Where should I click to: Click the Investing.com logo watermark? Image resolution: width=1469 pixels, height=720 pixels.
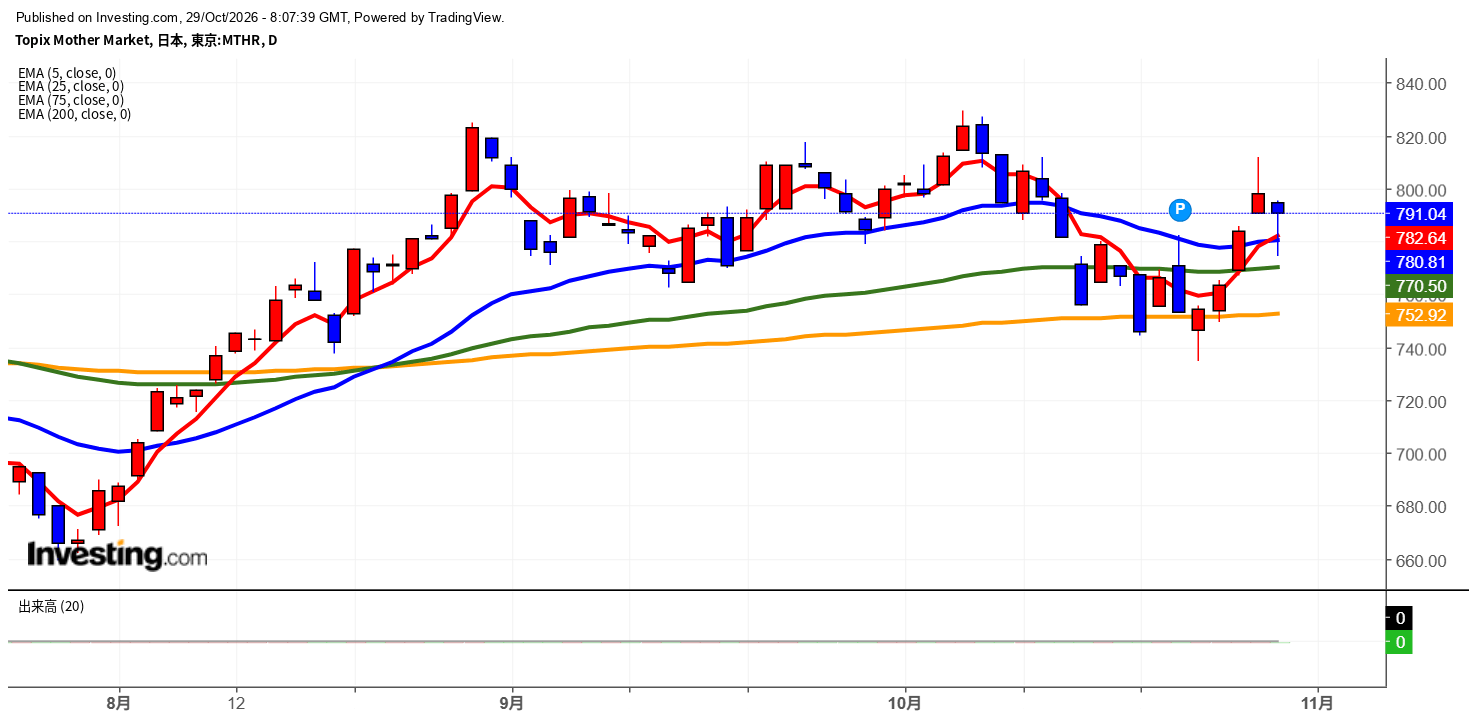[117, 554]
